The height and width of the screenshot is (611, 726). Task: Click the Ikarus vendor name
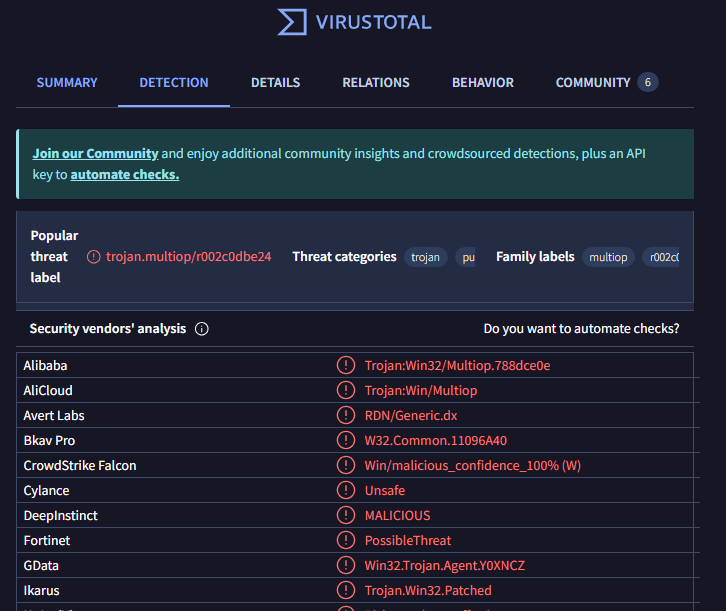pos(42,591)
